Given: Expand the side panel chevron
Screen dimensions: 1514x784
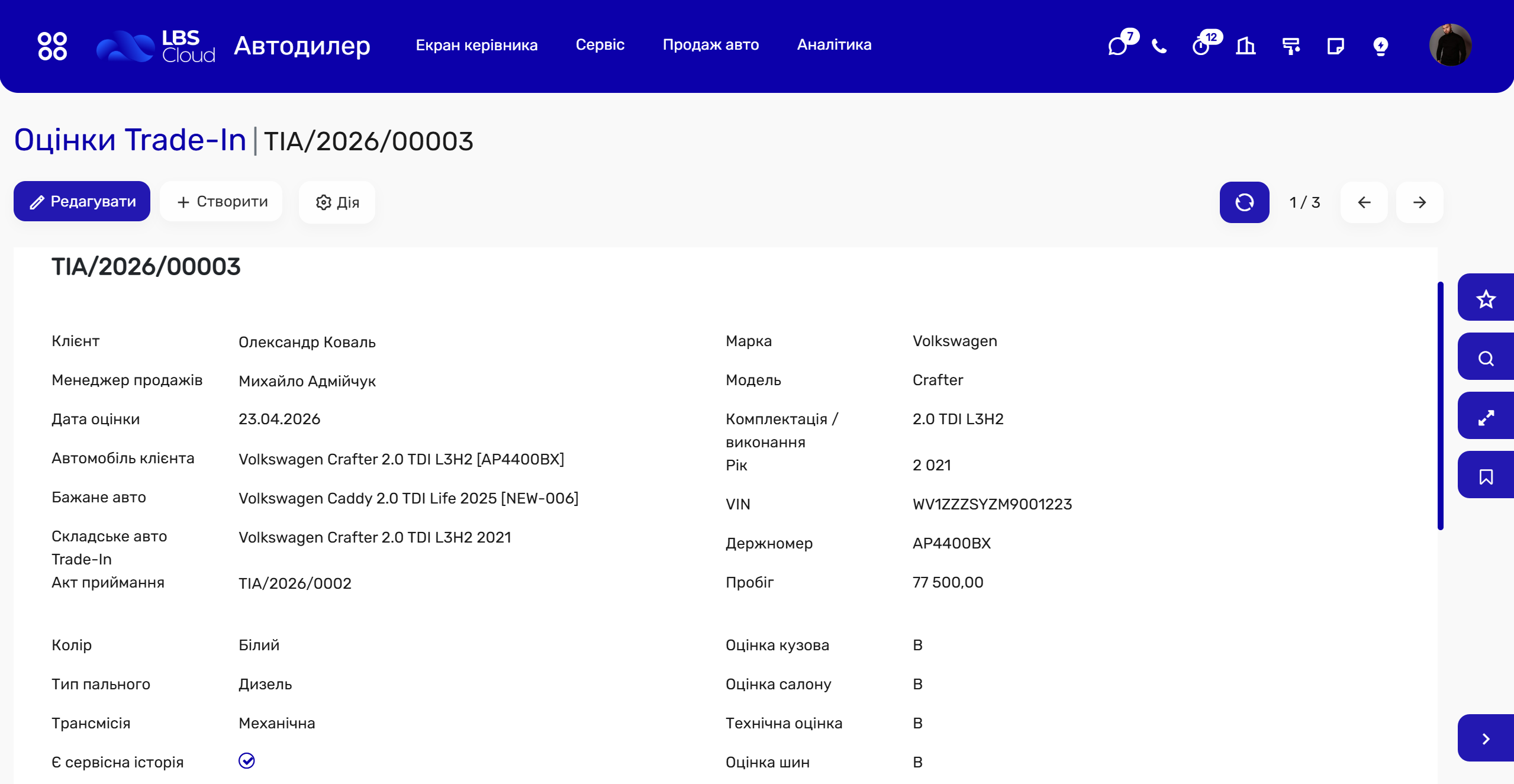Looking at the screenshot, I should [1486, 738].
